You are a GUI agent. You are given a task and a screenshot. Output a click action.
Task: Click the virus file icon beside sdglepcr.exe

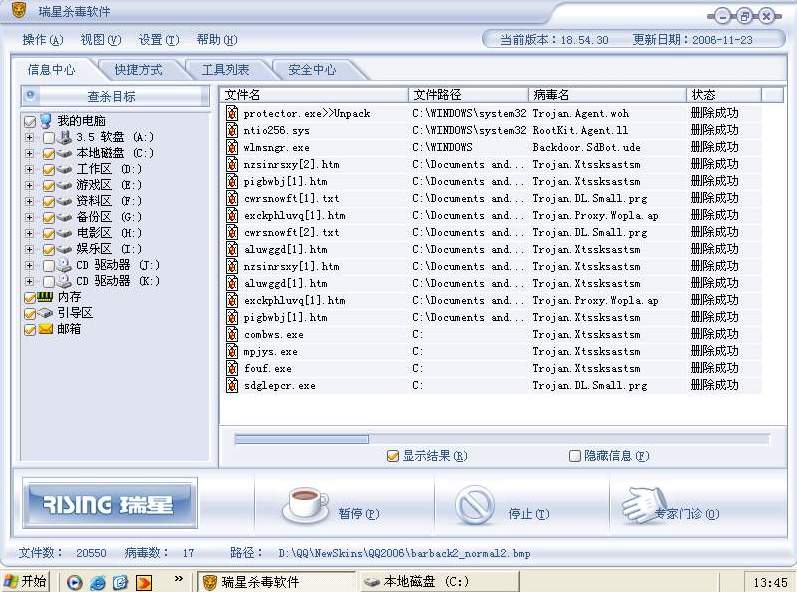click(x=232, y=385)
